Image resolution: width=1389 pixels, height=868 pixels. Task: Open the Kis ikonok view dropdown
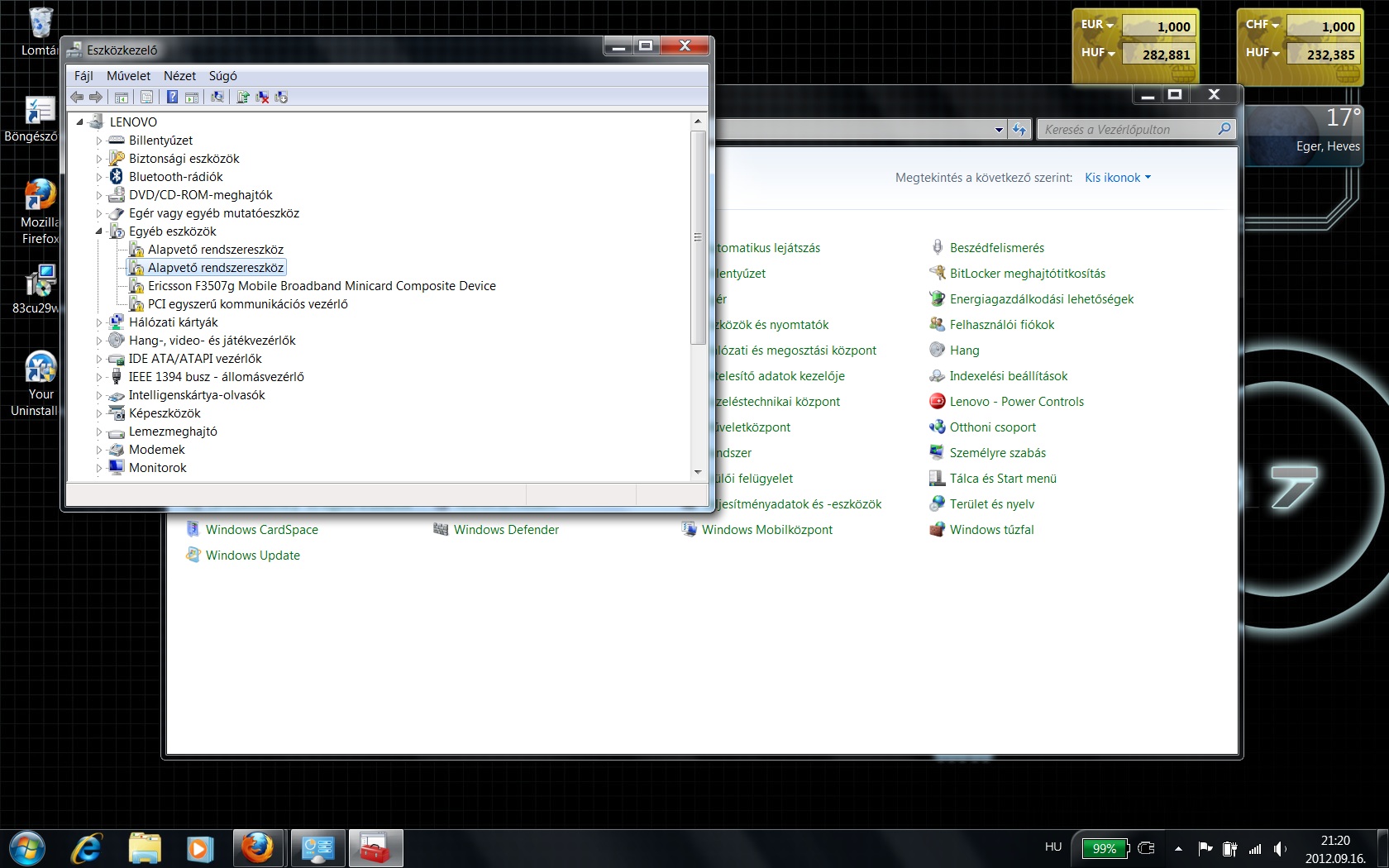1118,178
